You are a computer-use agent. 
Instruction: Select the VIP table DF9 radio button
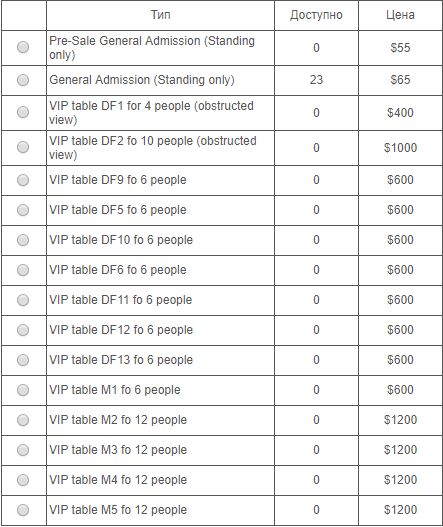click(x=23, y=180)
